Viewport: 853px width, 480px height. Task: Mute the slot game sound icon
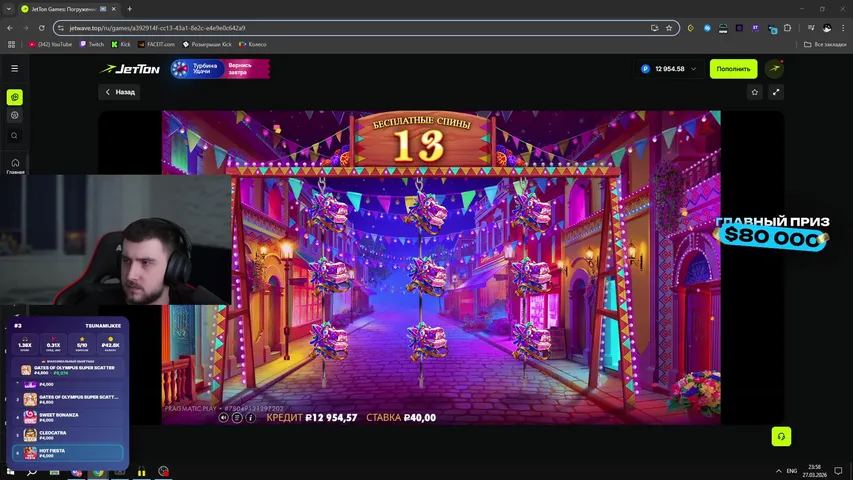(224, 417)
